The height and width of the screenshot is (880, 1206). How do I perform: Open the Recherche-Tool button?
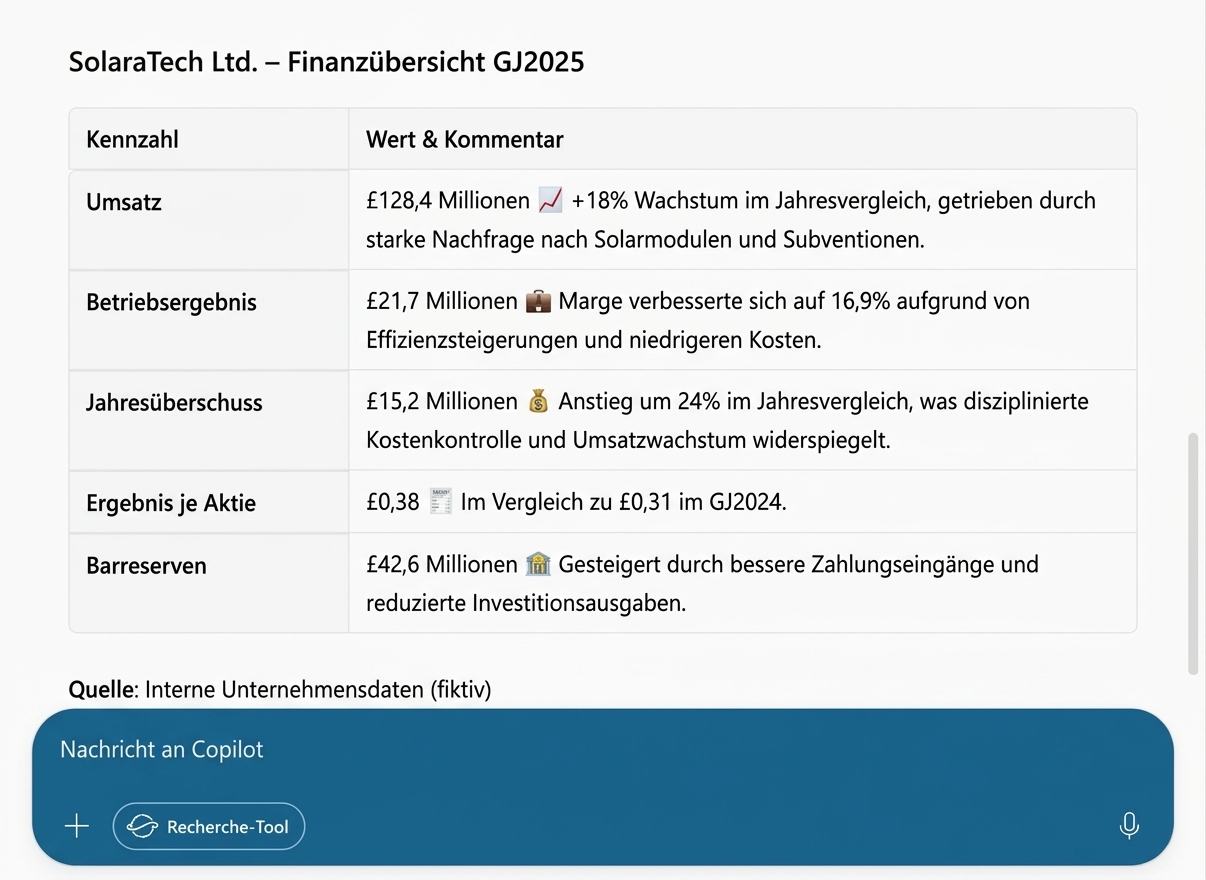pyautogui.click(x=209, y=826)
